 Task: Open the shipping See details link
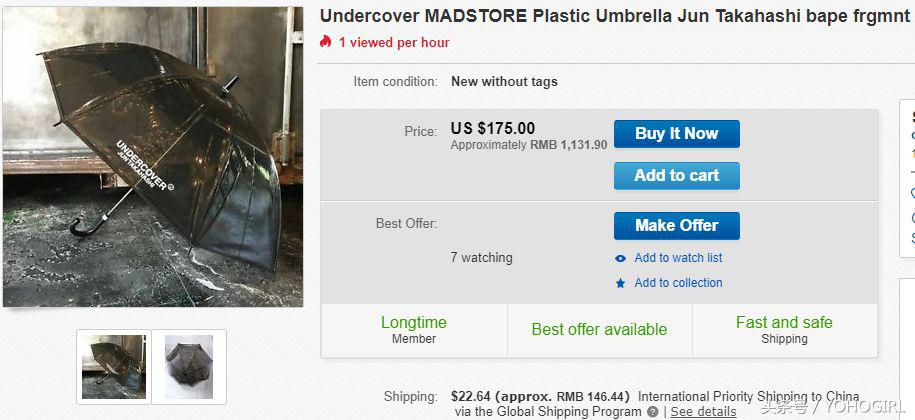[703, 412]
